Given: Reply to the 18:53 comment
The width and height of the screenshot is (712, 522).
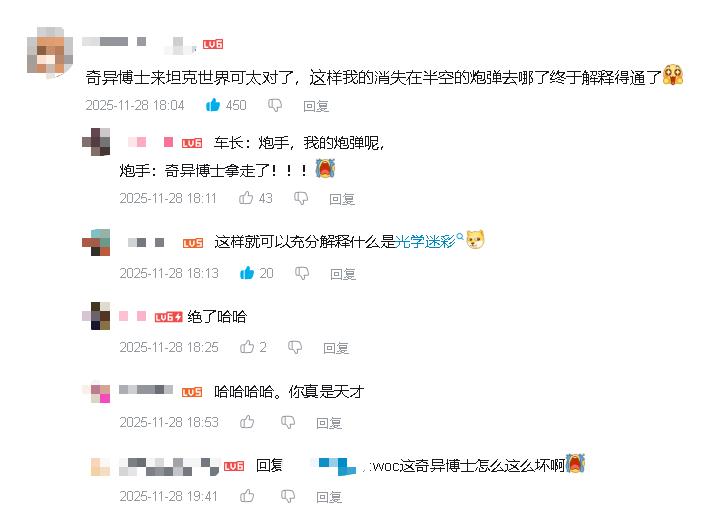Looking at the screenshot, I should tap(329, 423).
